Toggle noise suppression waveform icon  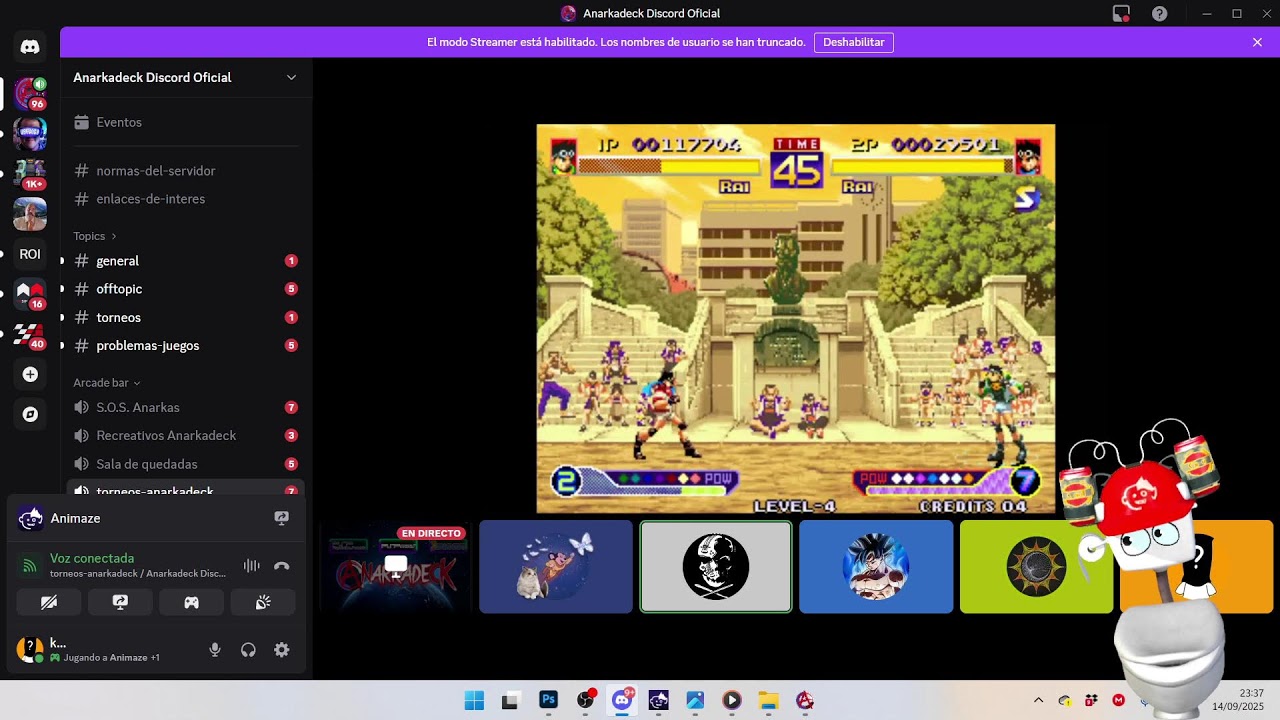pyautogui.click(x=252, y=566)
